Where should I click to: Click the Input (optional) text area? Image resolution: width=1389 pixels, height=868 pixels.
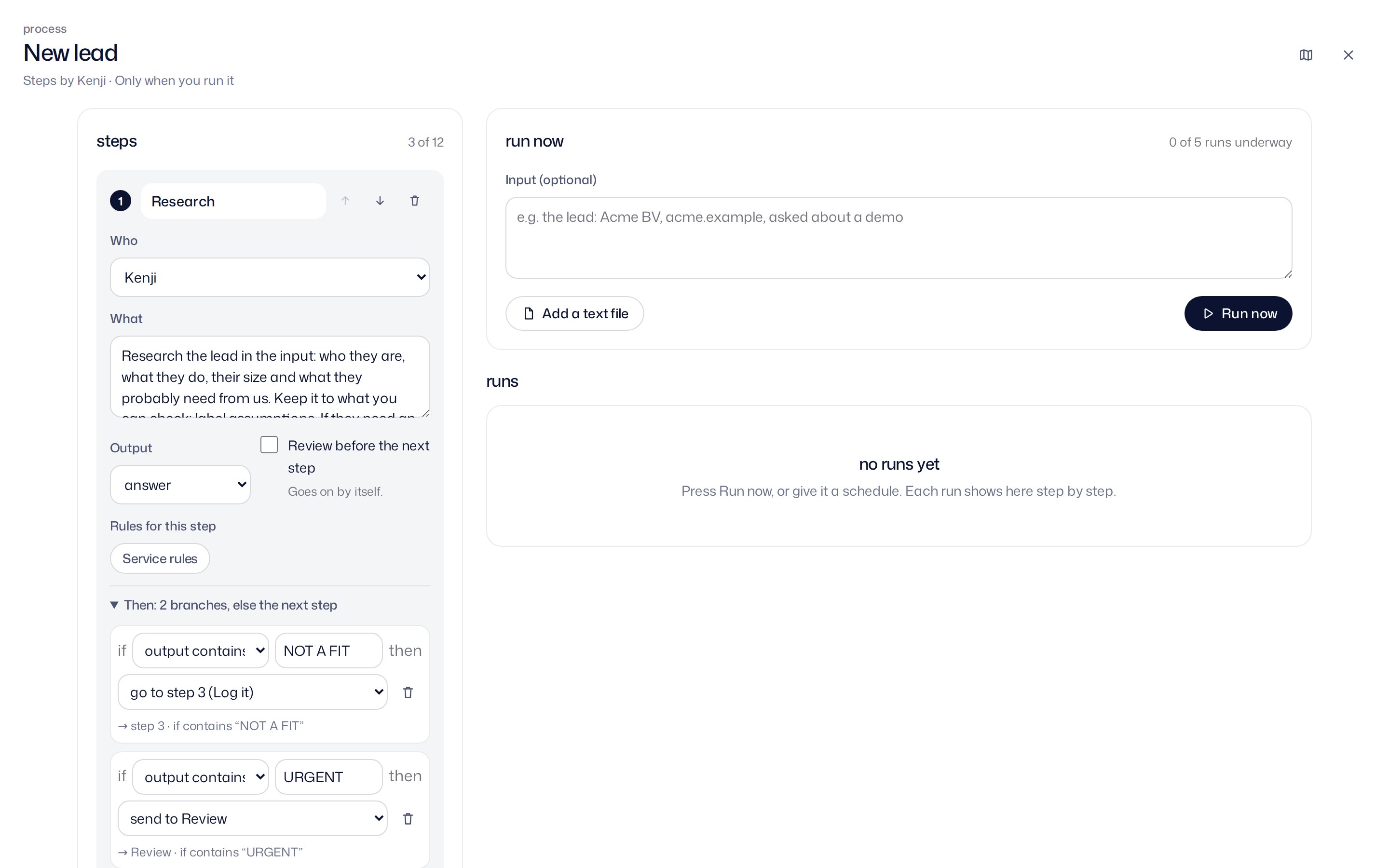pos(898,238)
